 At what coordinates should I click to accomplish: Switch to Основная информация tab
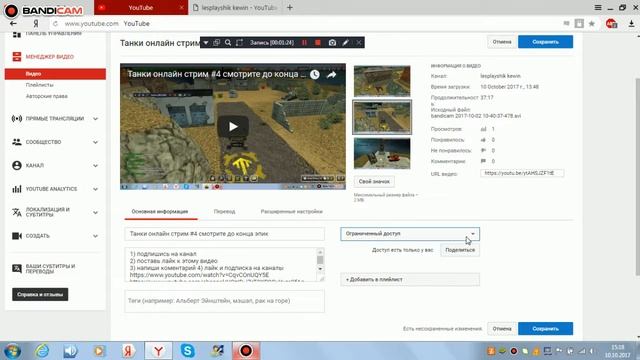coord(160,212)
